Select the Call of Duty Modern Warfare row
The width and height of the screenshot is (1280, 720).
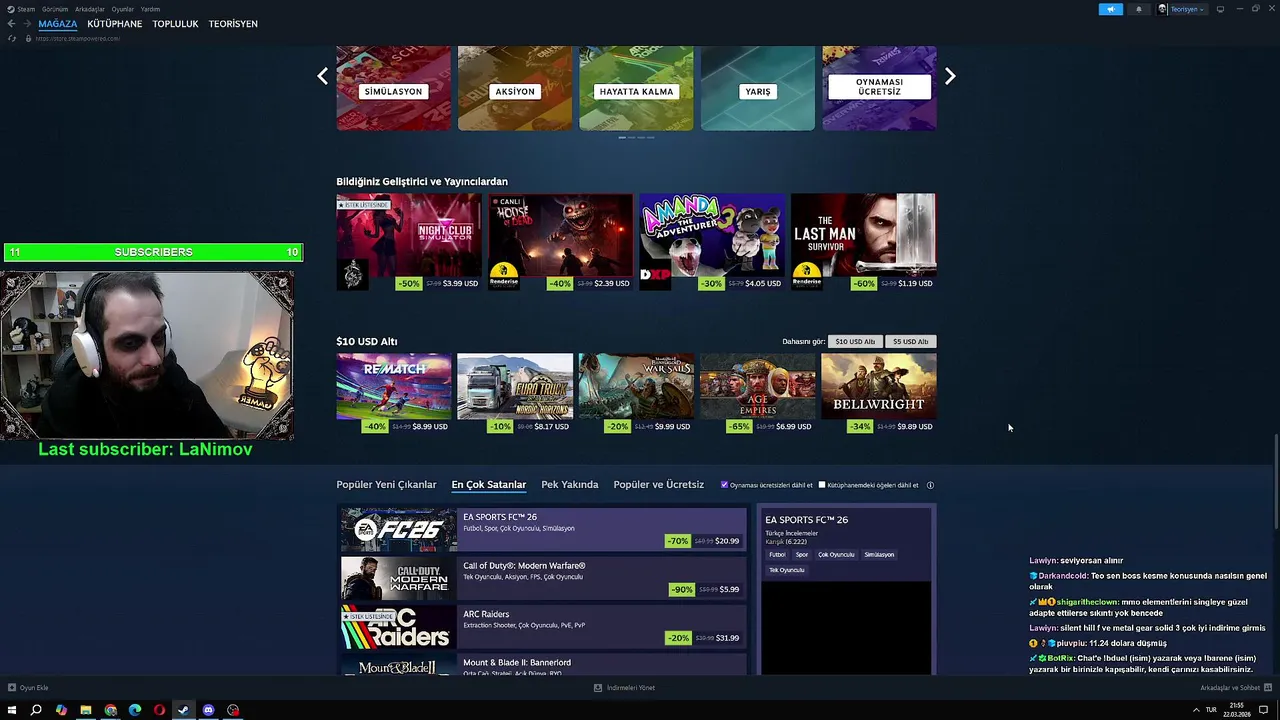pos(543,578)
